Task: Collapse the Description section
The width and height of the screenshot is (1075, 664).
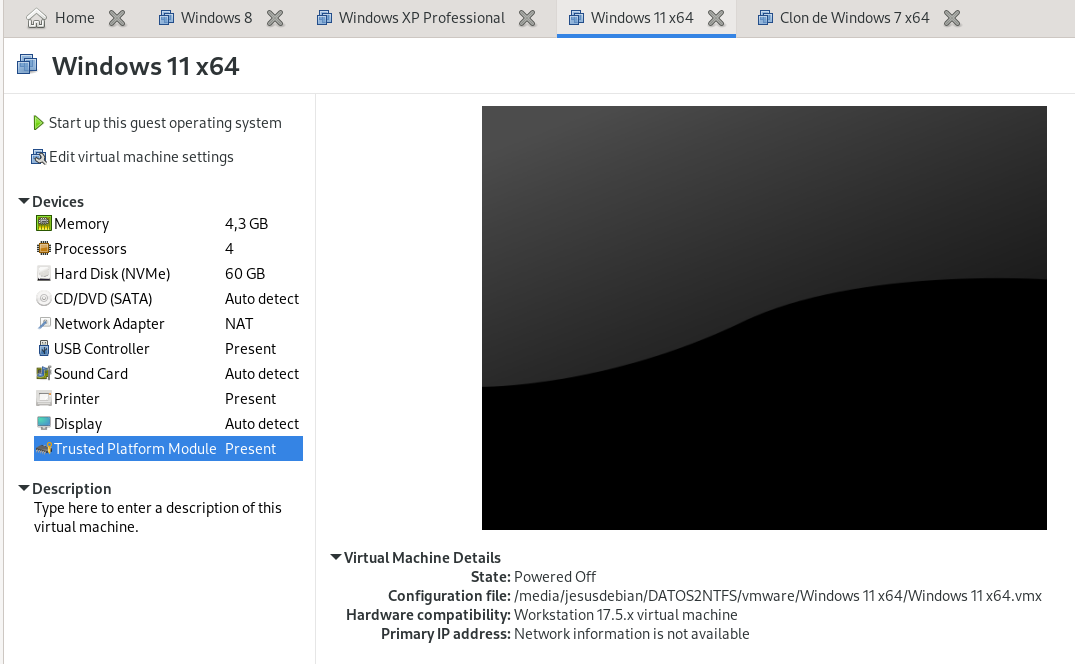Action: coord(23,488)
